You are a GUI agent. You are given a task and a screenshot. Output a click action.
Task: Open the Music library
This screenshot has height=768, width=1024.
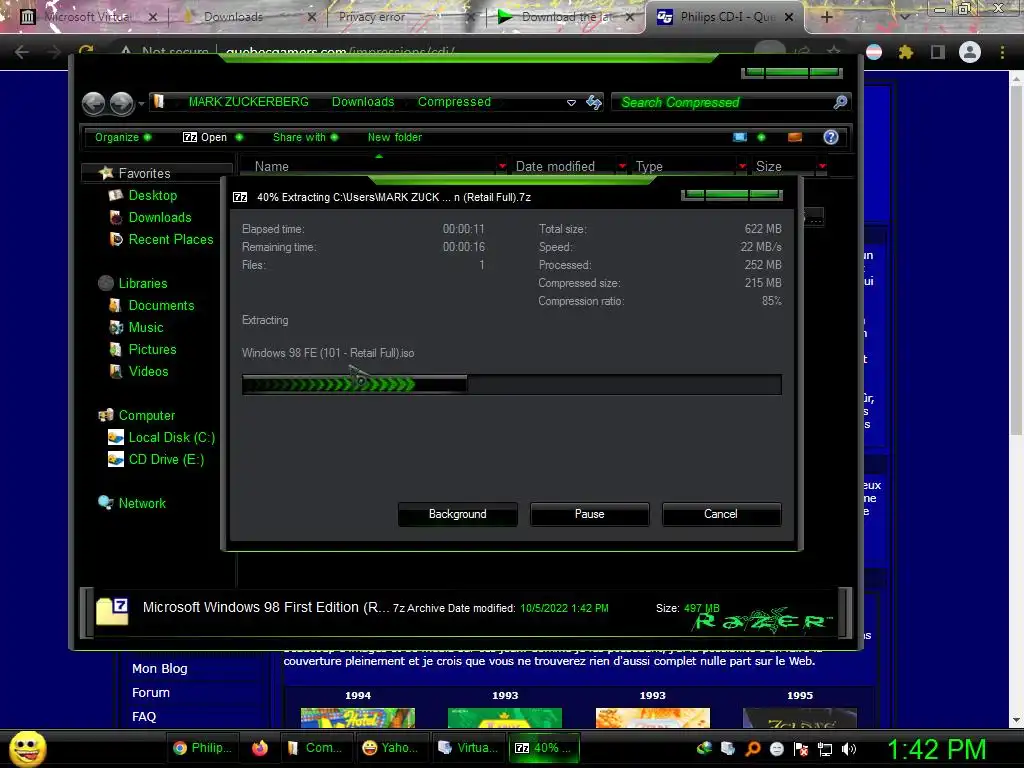click(x=146, y=328)
